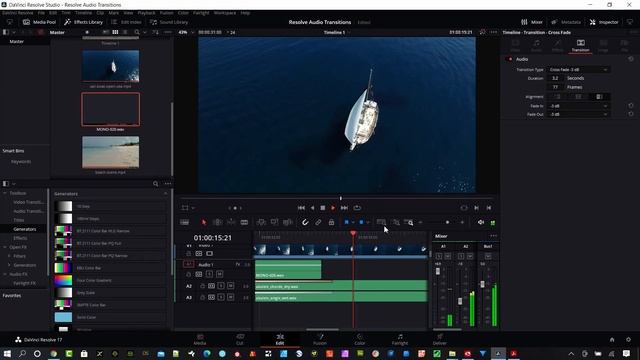The image size is (640, 360).
Task: Select Generators in the Toolbox tree
Action: click(x=25, y=229)
